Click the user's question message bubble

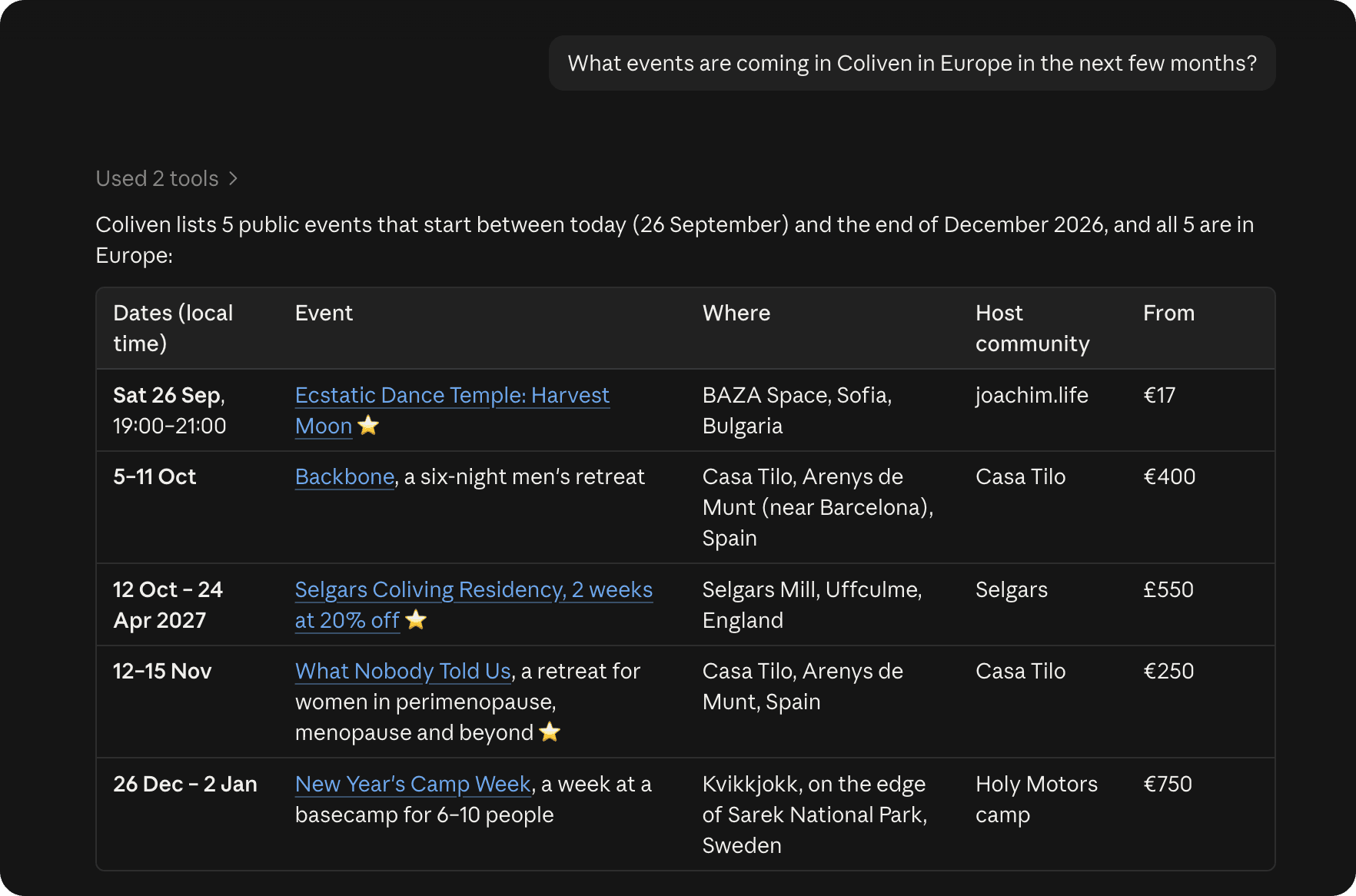tap(912, 63)
